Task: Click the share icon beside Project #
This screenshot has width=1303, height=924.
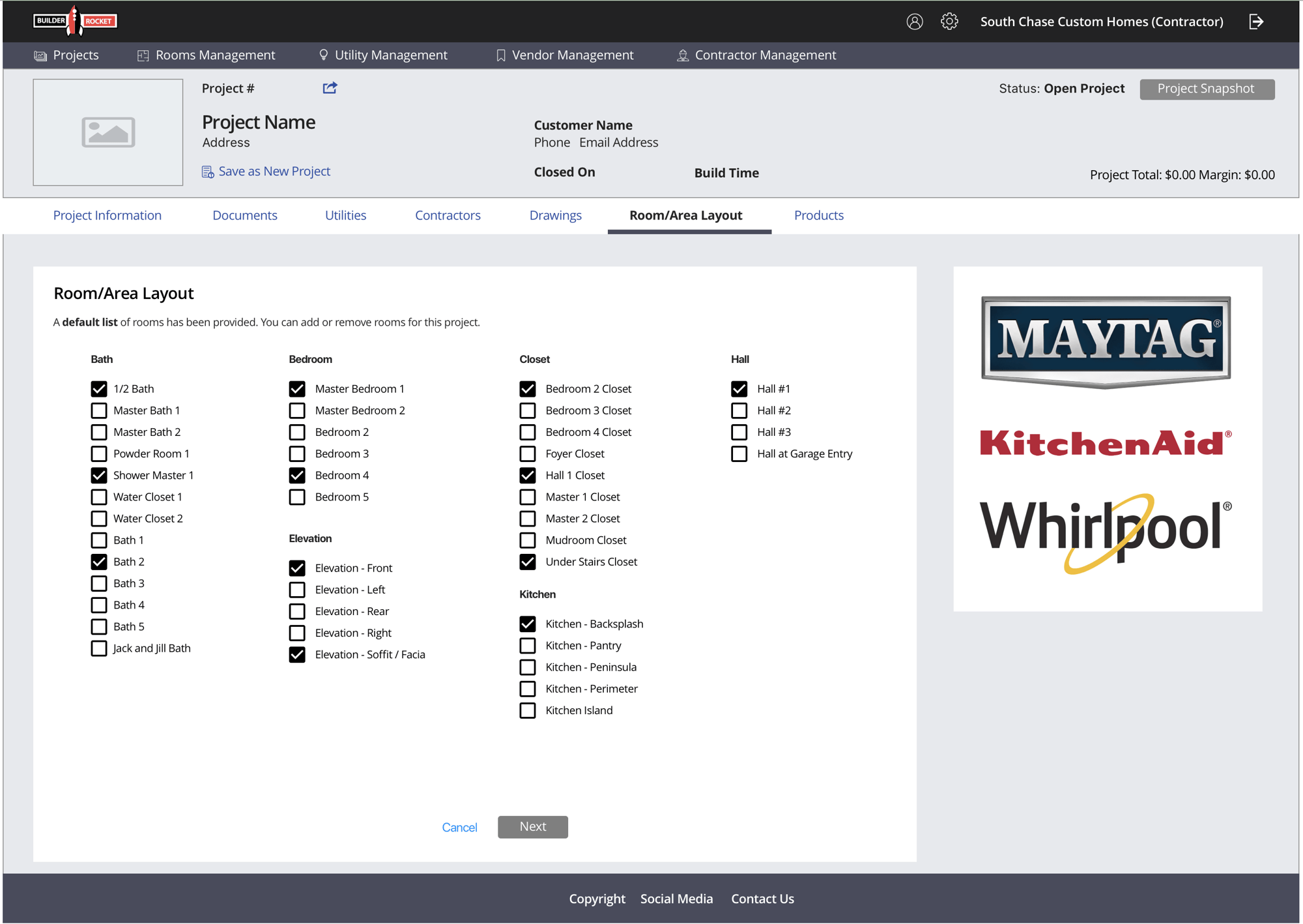Action: [330, 88]
